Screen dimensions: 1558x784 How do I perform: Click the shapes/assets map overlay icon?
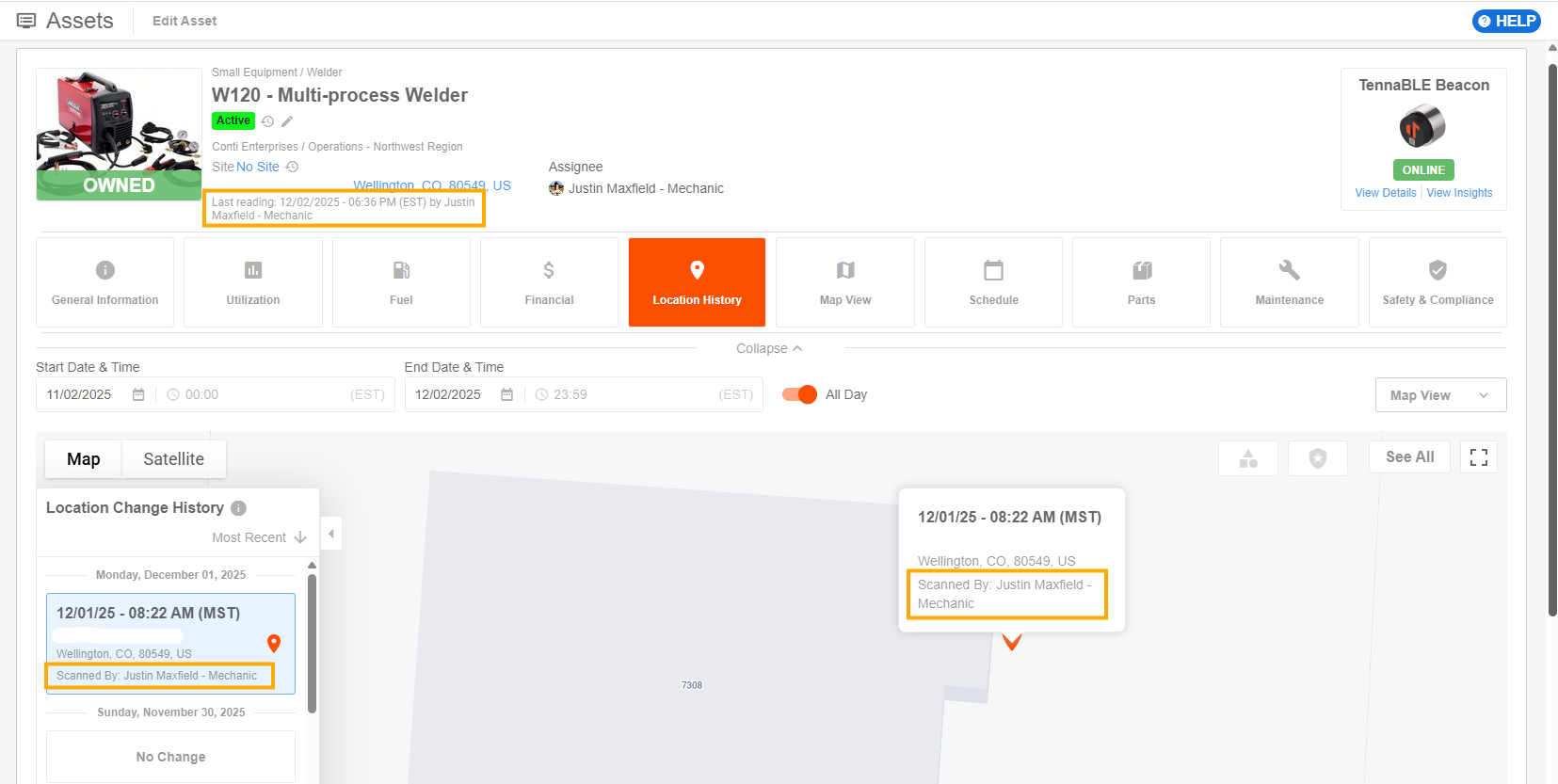coord(1248,458)
